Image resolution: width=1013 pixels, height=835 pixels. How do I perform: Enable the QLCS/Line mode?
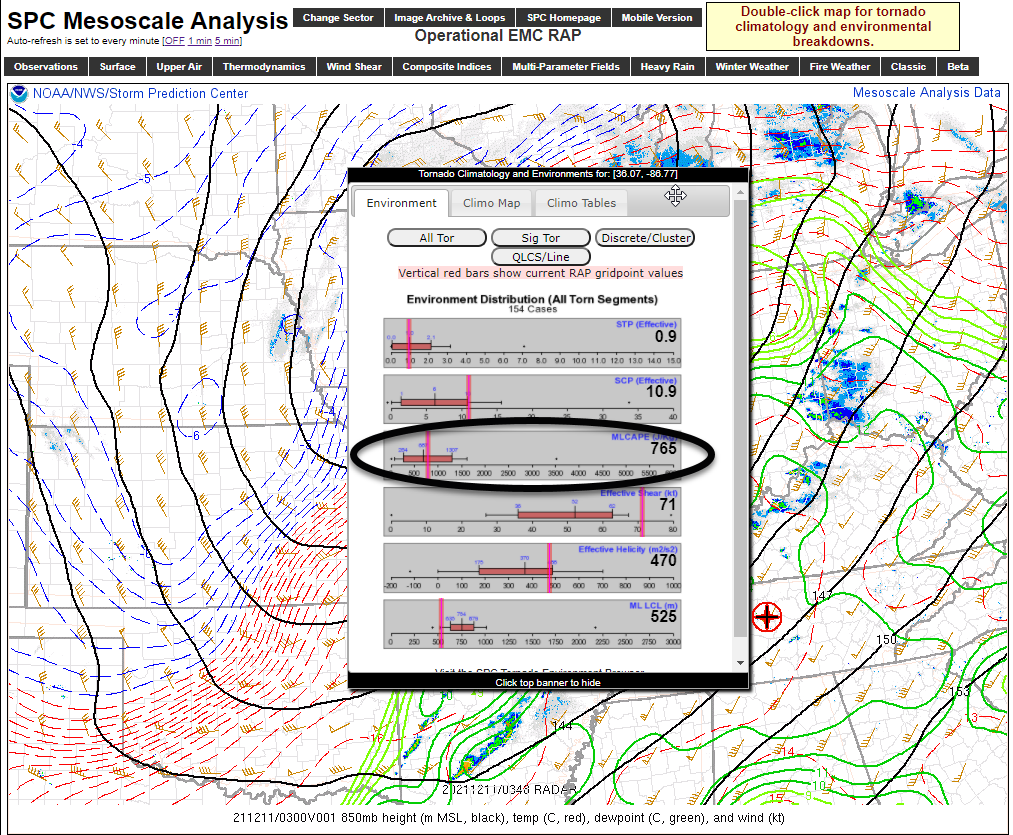tap(540, 257)
